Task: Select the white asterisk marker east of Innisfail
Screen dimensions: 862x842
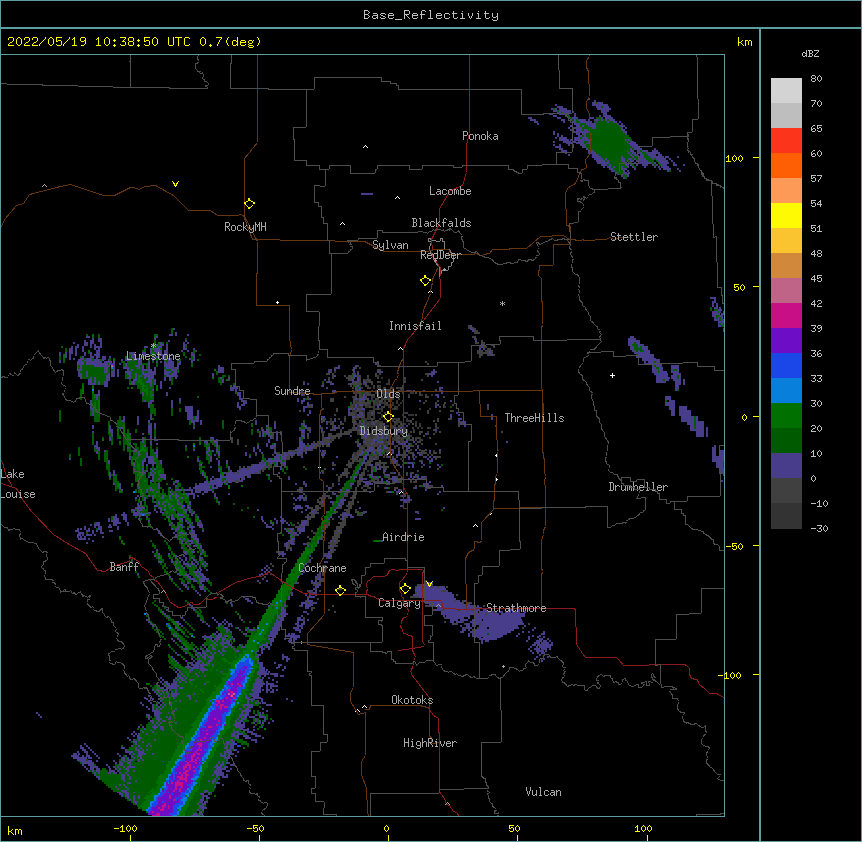Action: coord(502,303)
